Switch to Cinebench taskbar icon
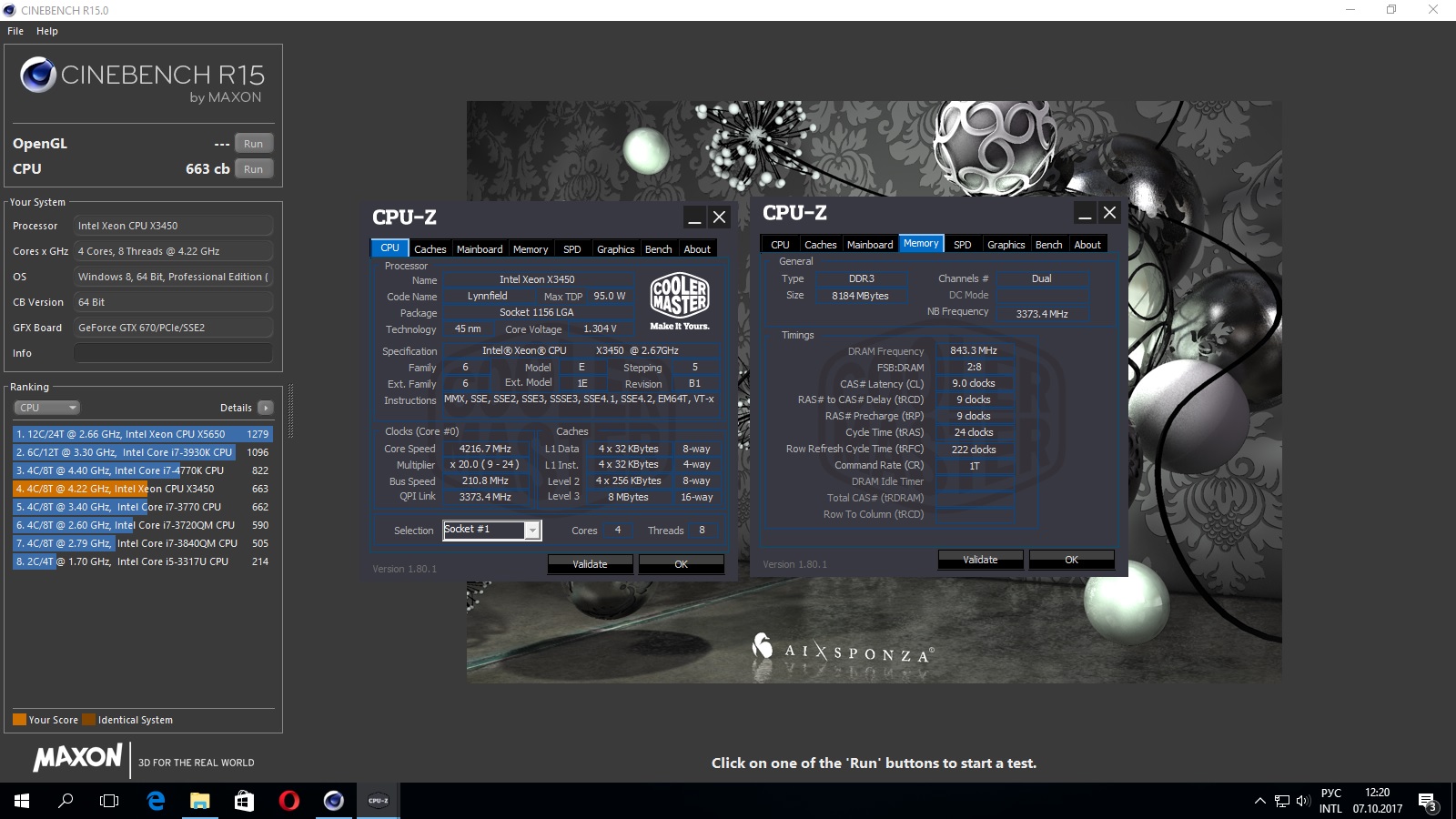 point(334,801)
